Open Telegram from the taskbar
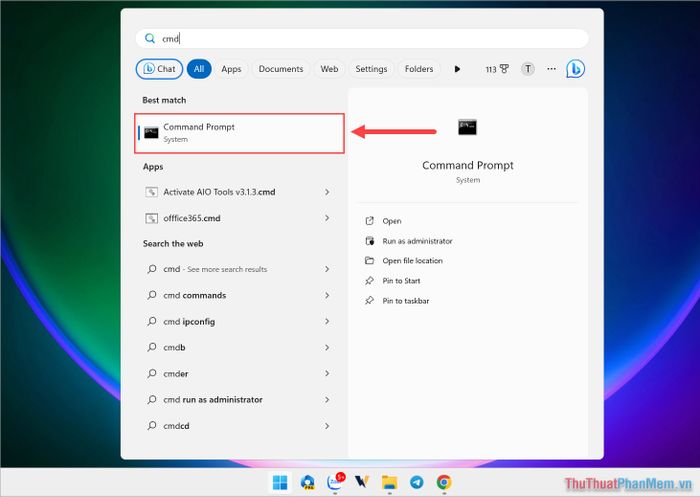The height and width of the screenshot is (497, 700). click(417, 483)
